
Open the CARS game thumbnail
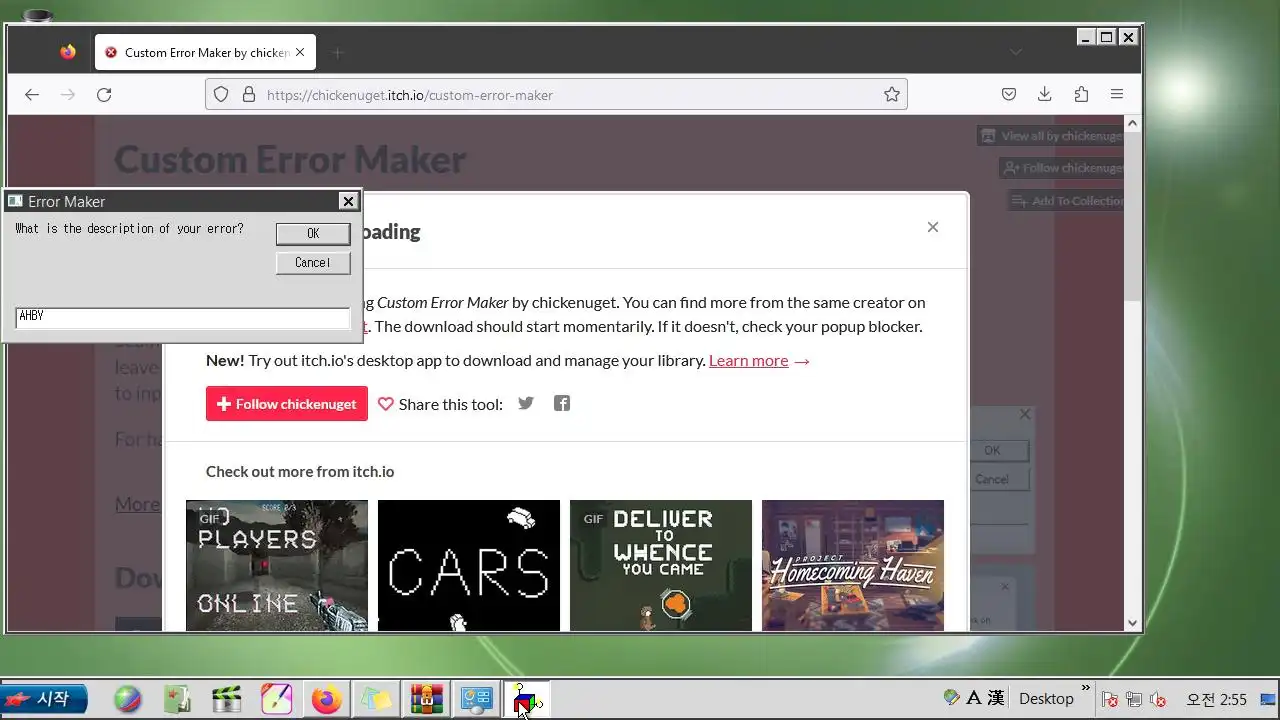coord(469,565)
